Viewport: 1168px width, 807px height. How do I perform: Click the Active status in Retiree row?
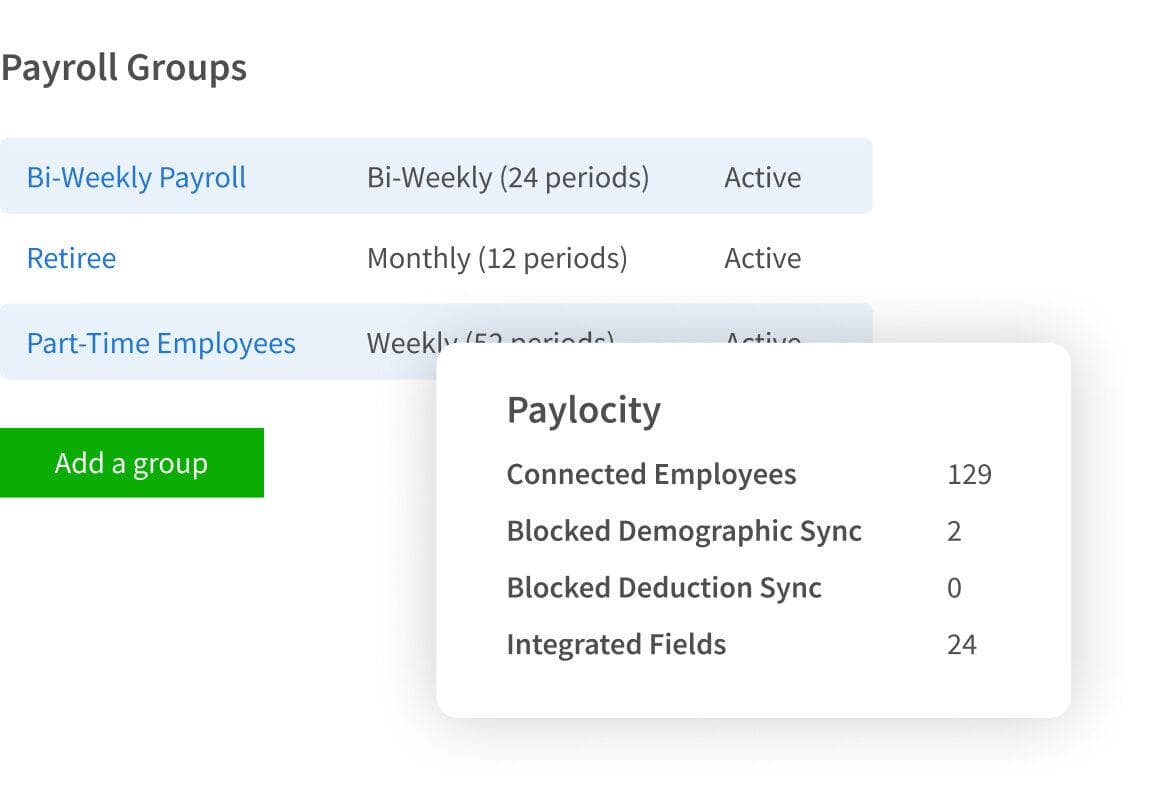(x=762, y=259)
